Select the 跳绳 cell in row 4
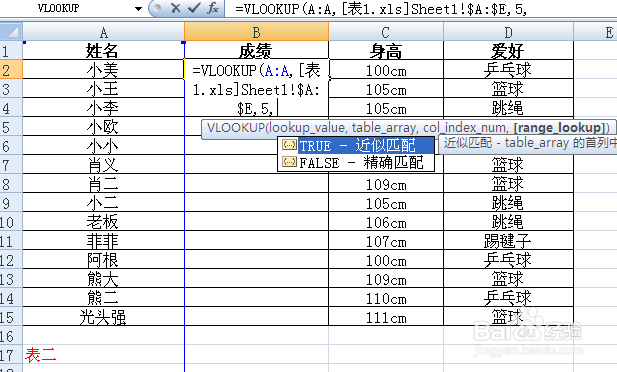The height and width of the screenshot is (372, 617). (508, 108)
